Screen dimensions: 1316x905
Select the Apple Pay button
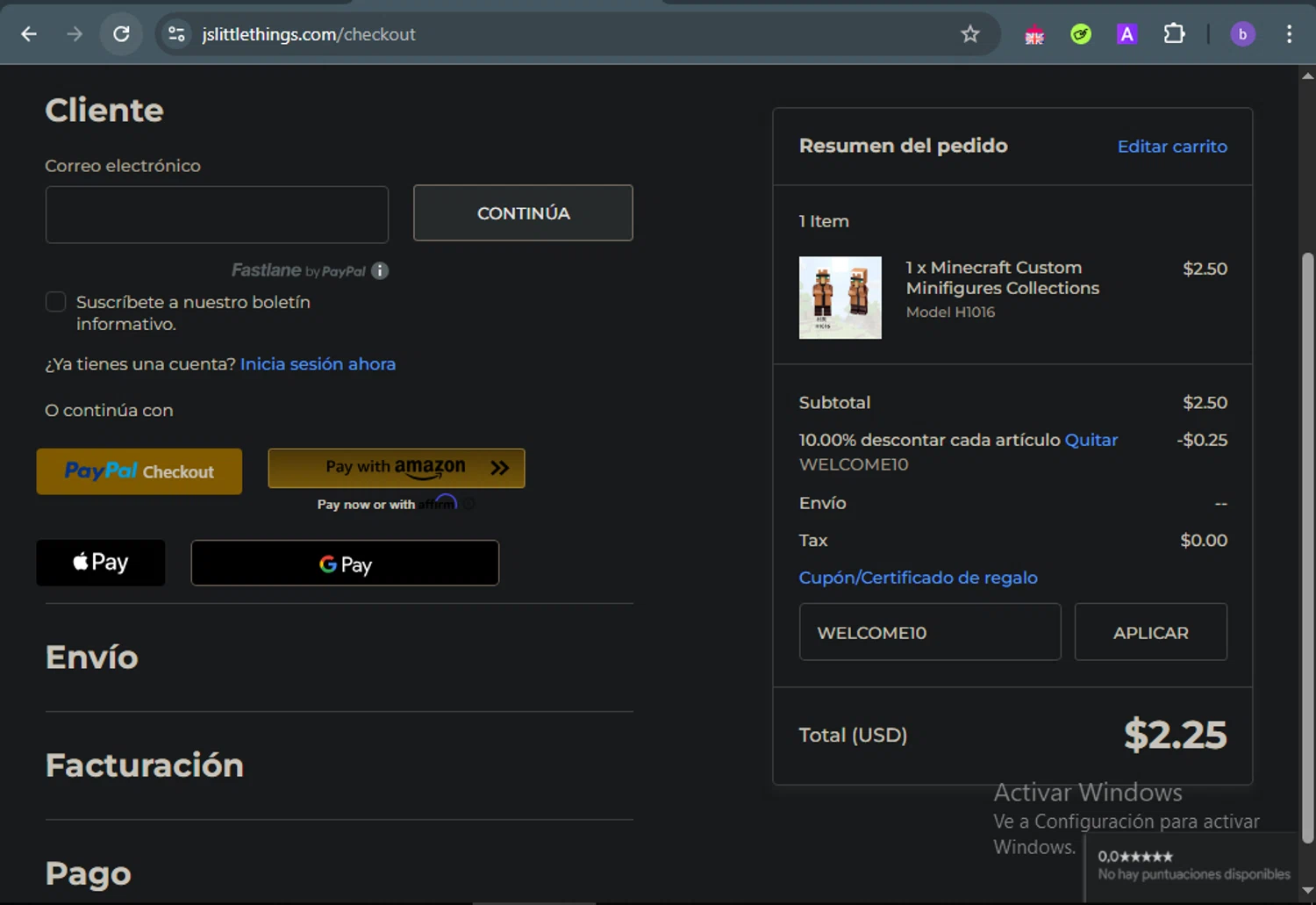(101, 563)
